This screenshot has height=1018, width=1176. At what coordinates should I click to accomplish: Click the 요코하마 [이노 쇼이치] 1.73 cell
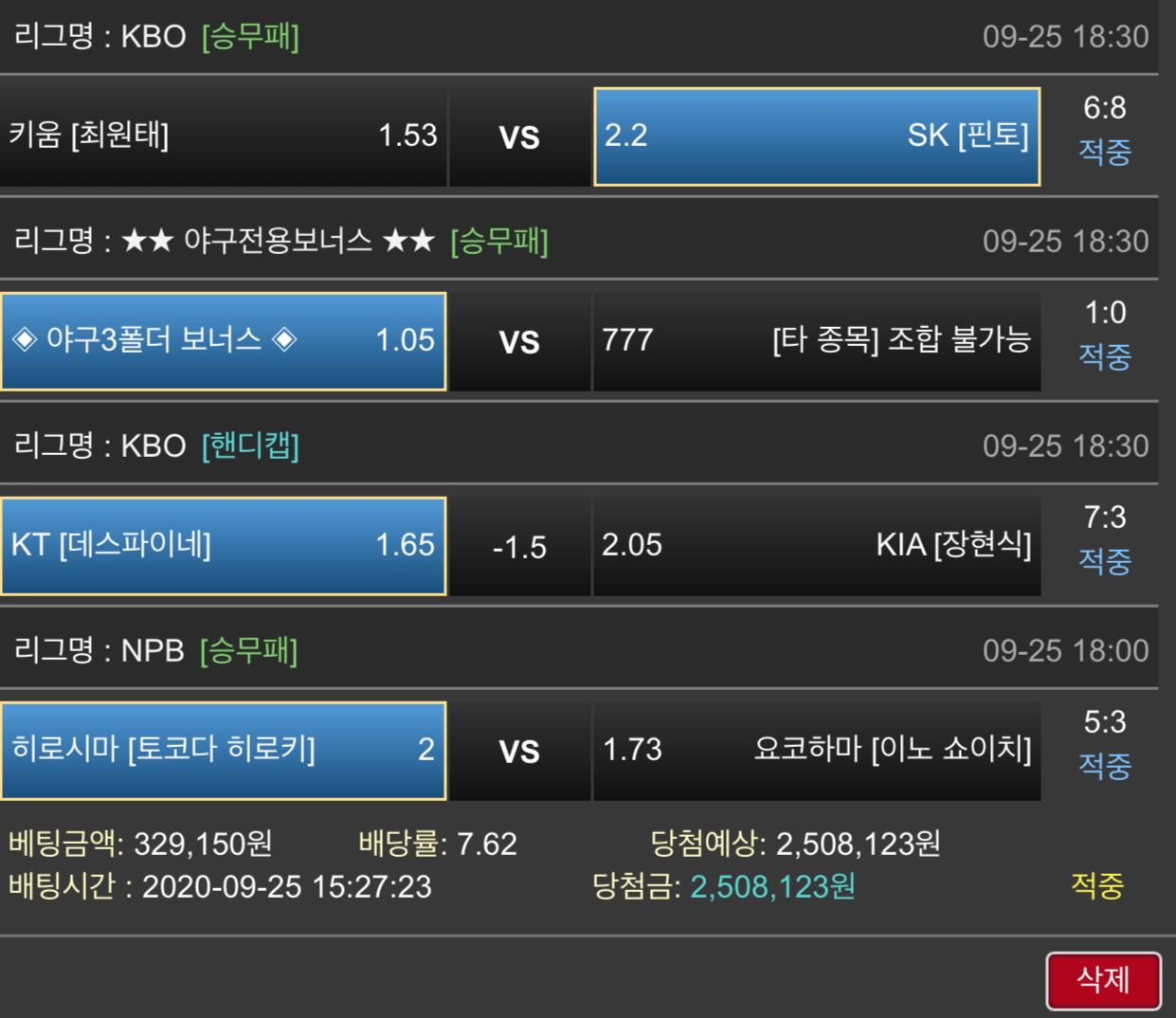click(x=817, y=751)
